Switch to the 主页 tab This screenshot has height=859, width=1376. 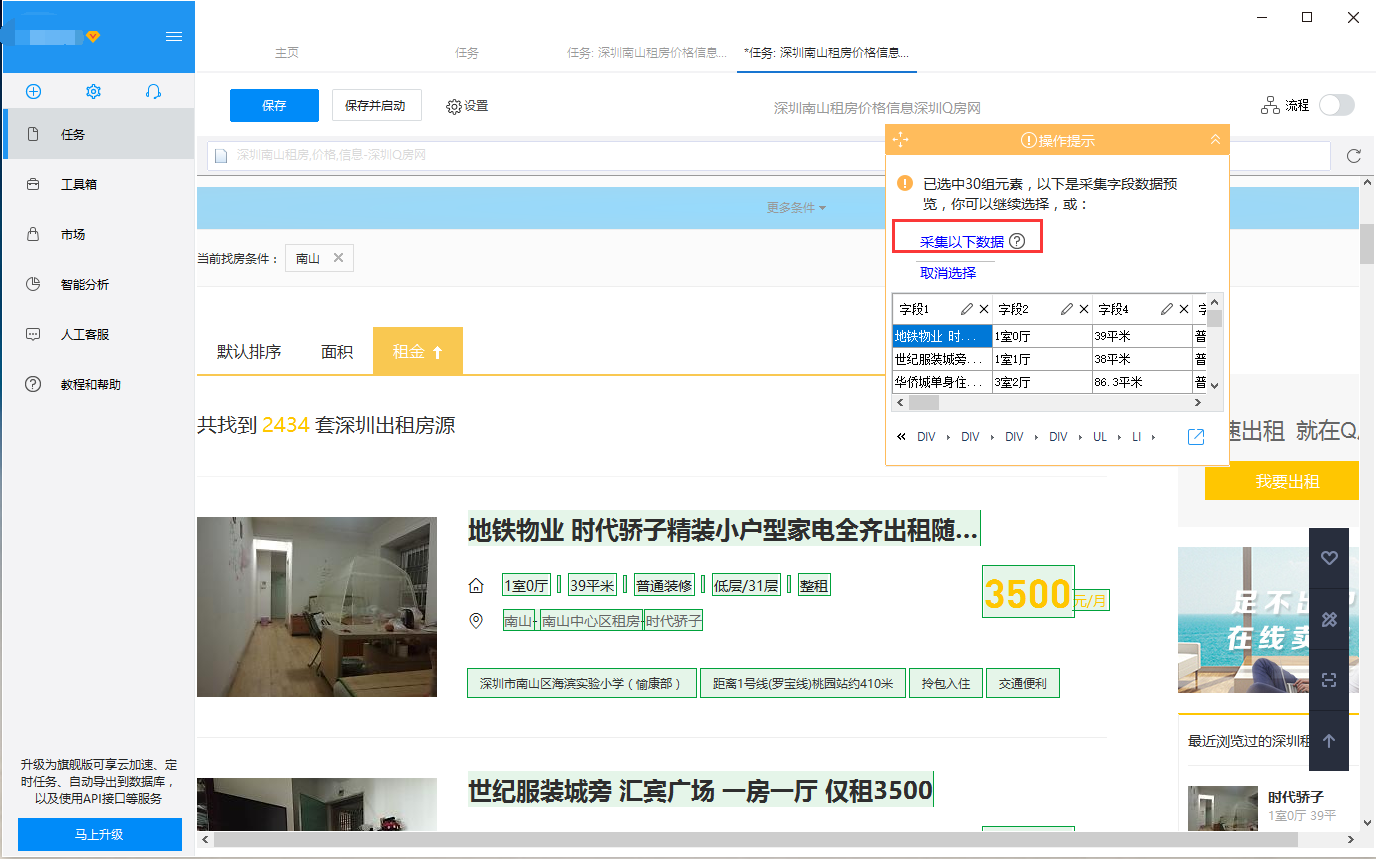287,53
